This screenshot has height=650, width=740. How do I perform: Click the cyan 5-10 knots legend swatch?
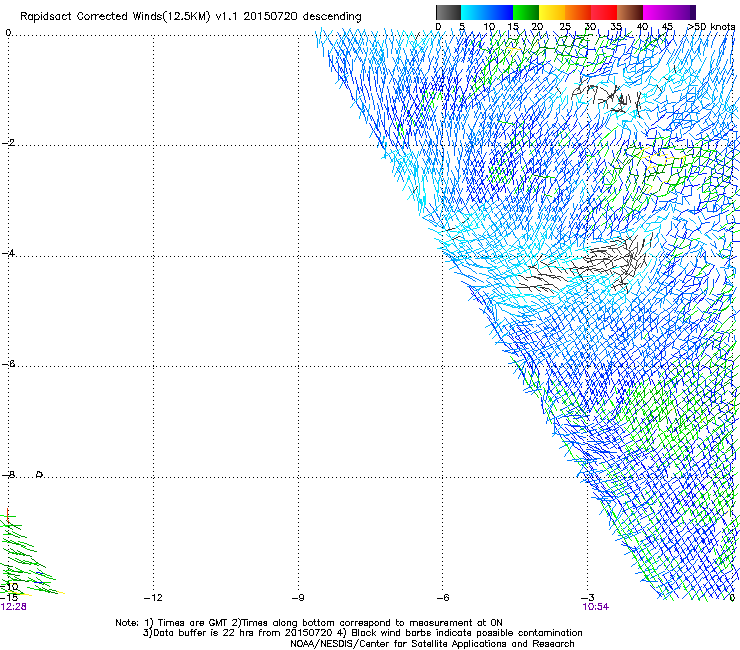[473, 12]
